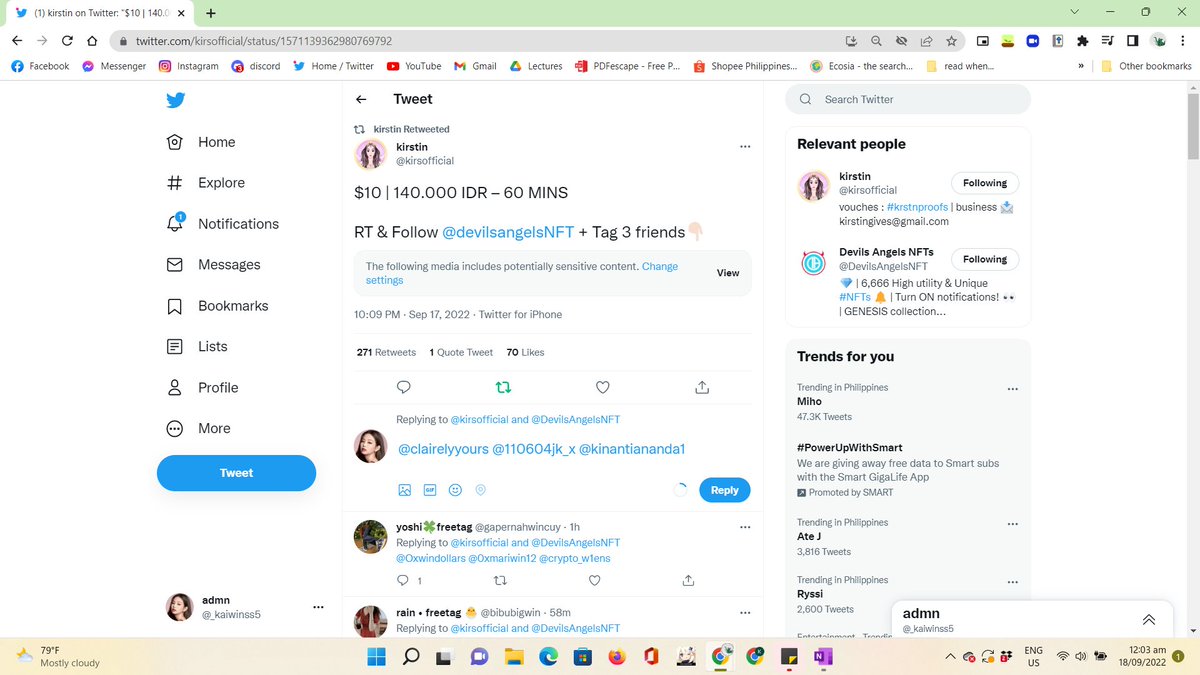Image resolution: width=1200 pixels, height=675 pixels.
Task: Open Profile in the sidebar
Action: pos(202,388)
